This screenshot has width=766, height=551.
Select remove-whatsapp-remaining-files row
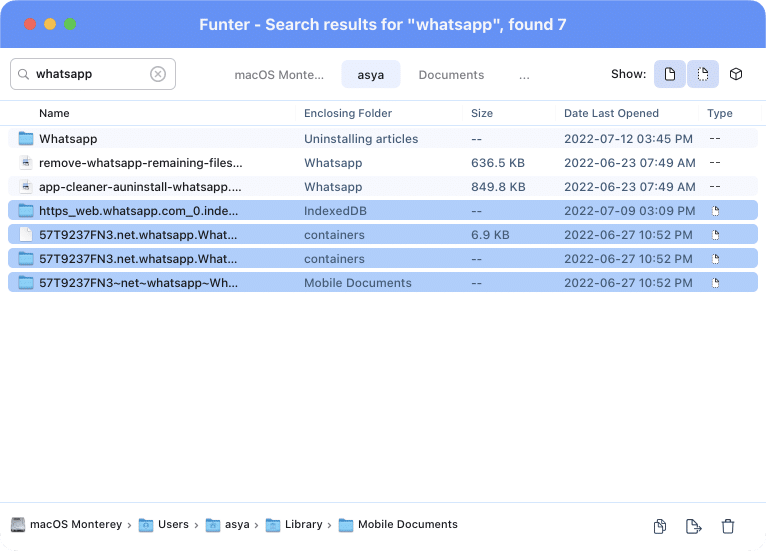click(x=383, y=163)
